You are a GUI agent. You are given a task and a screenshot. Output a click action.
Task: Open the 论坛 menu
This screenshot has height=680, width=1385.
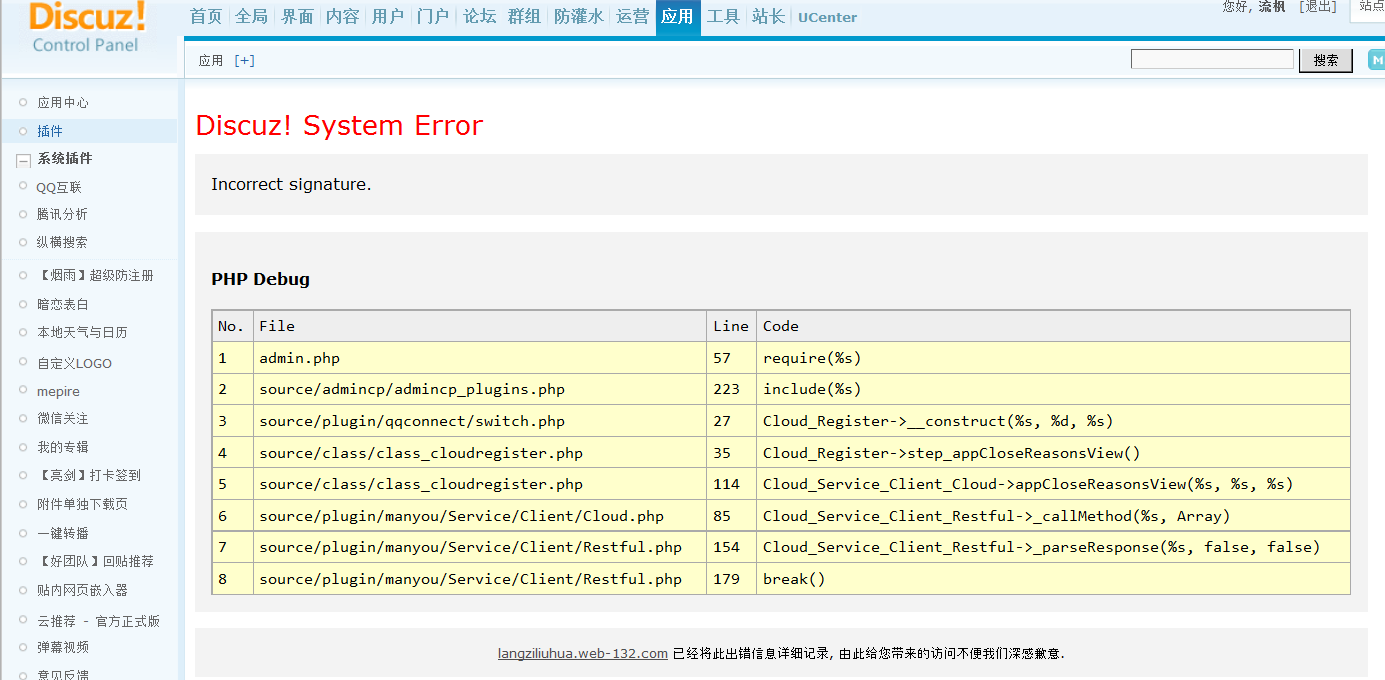(479, 16)
